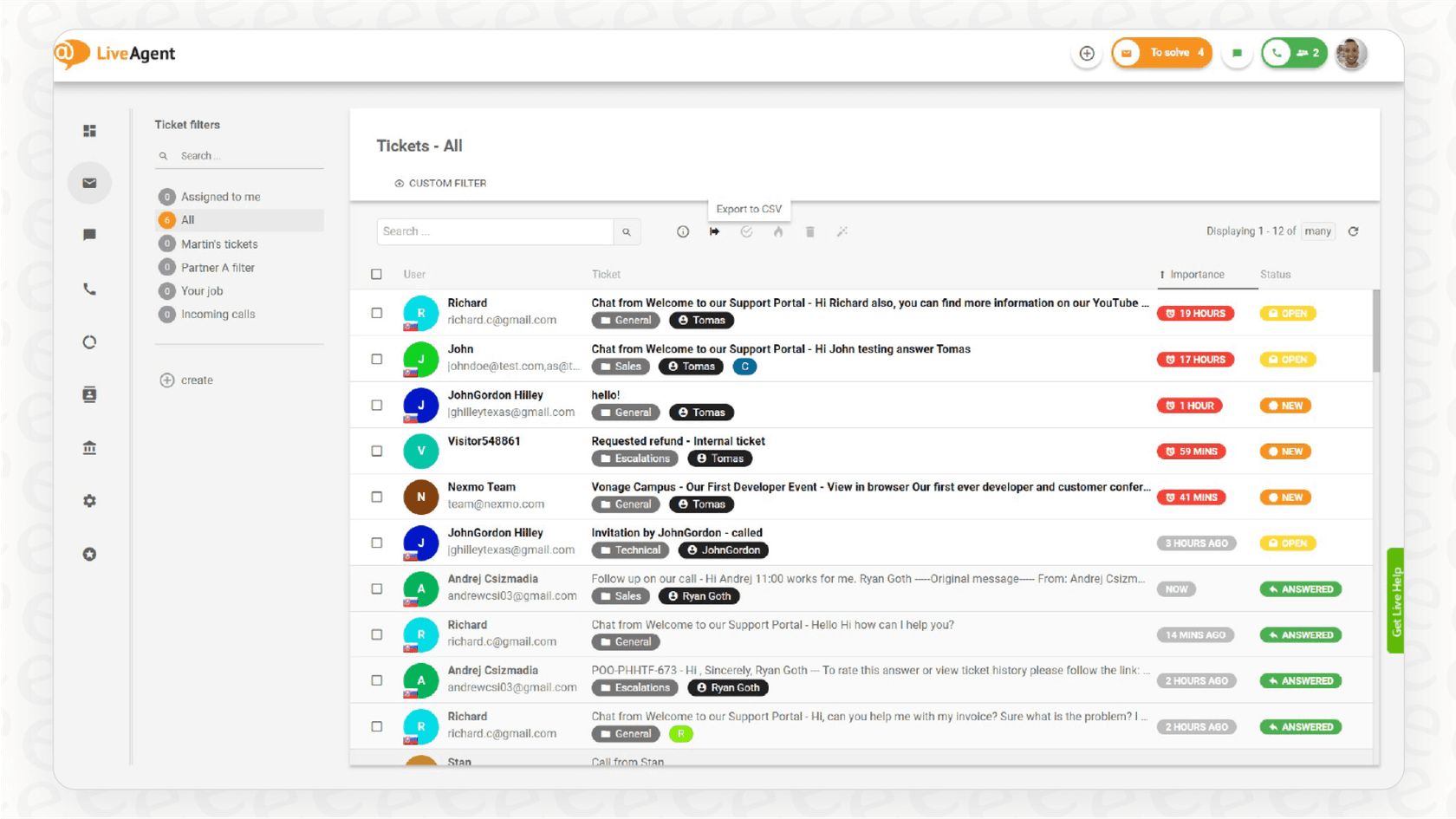
Task: Open the Tickets section in the sidebar
Action: [x=89, y=183]
